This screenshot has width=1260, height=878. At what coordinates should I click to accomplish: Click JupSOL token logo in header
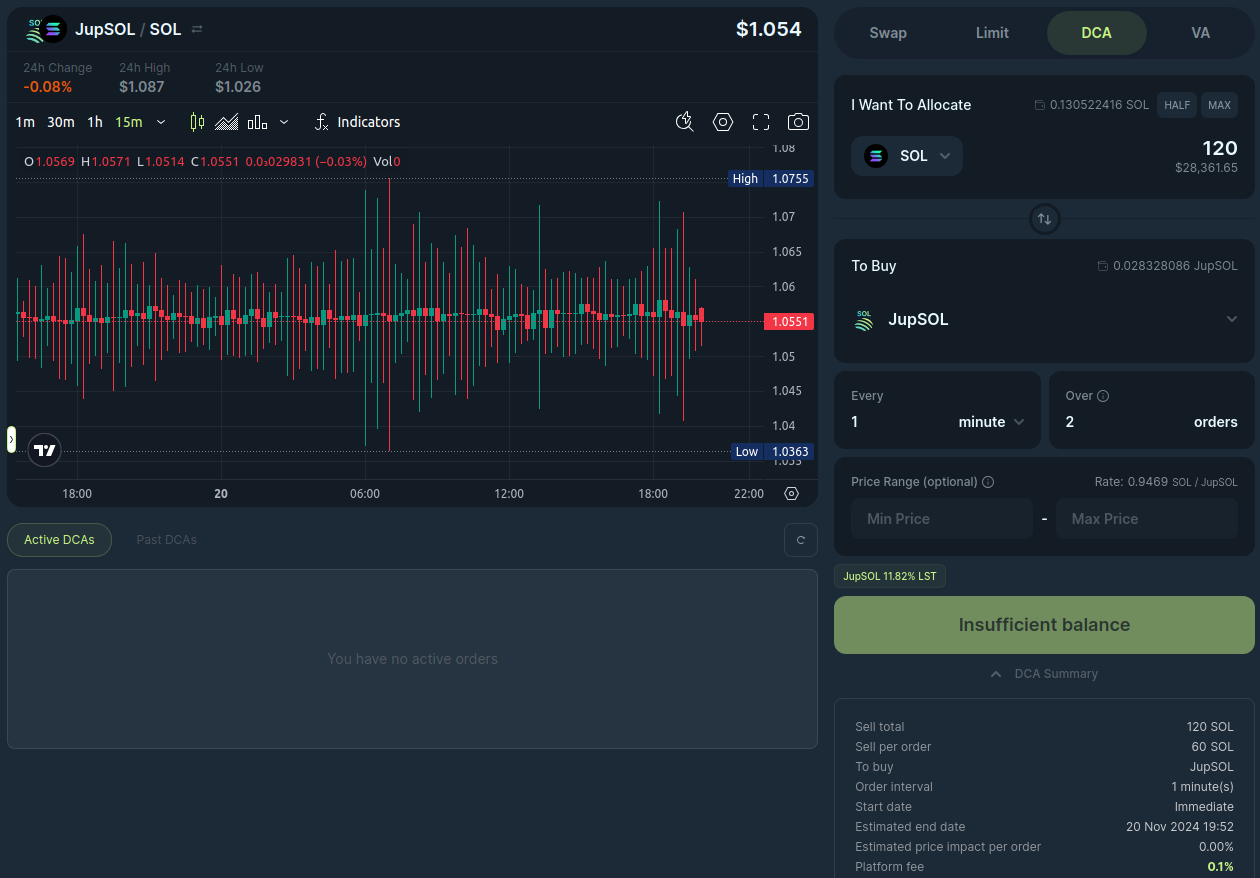[x=36, y=30]
